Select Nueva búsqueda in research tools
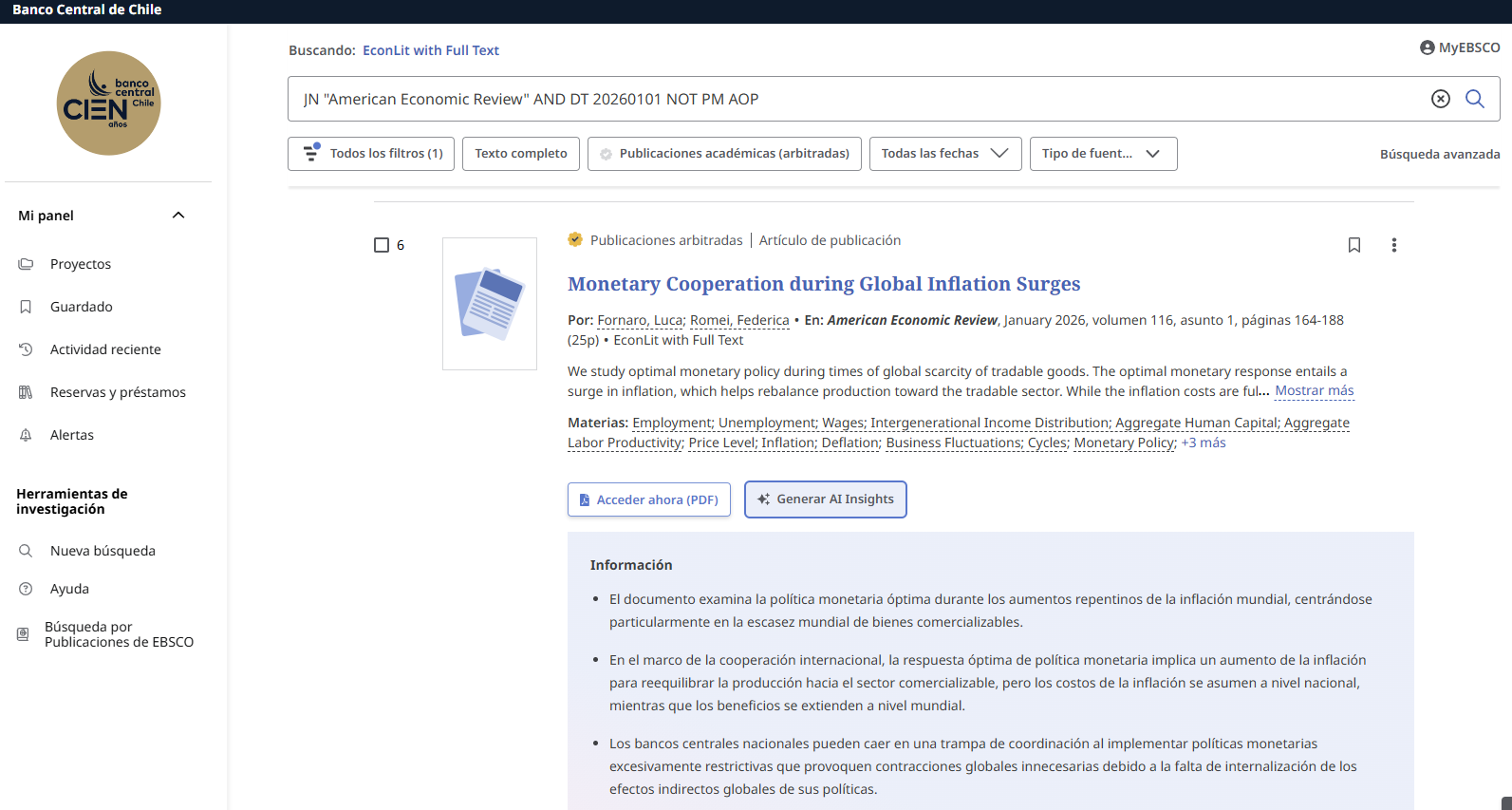Image resolution: width=1512 pixels, height=810 pixels. tap(103, 551)
